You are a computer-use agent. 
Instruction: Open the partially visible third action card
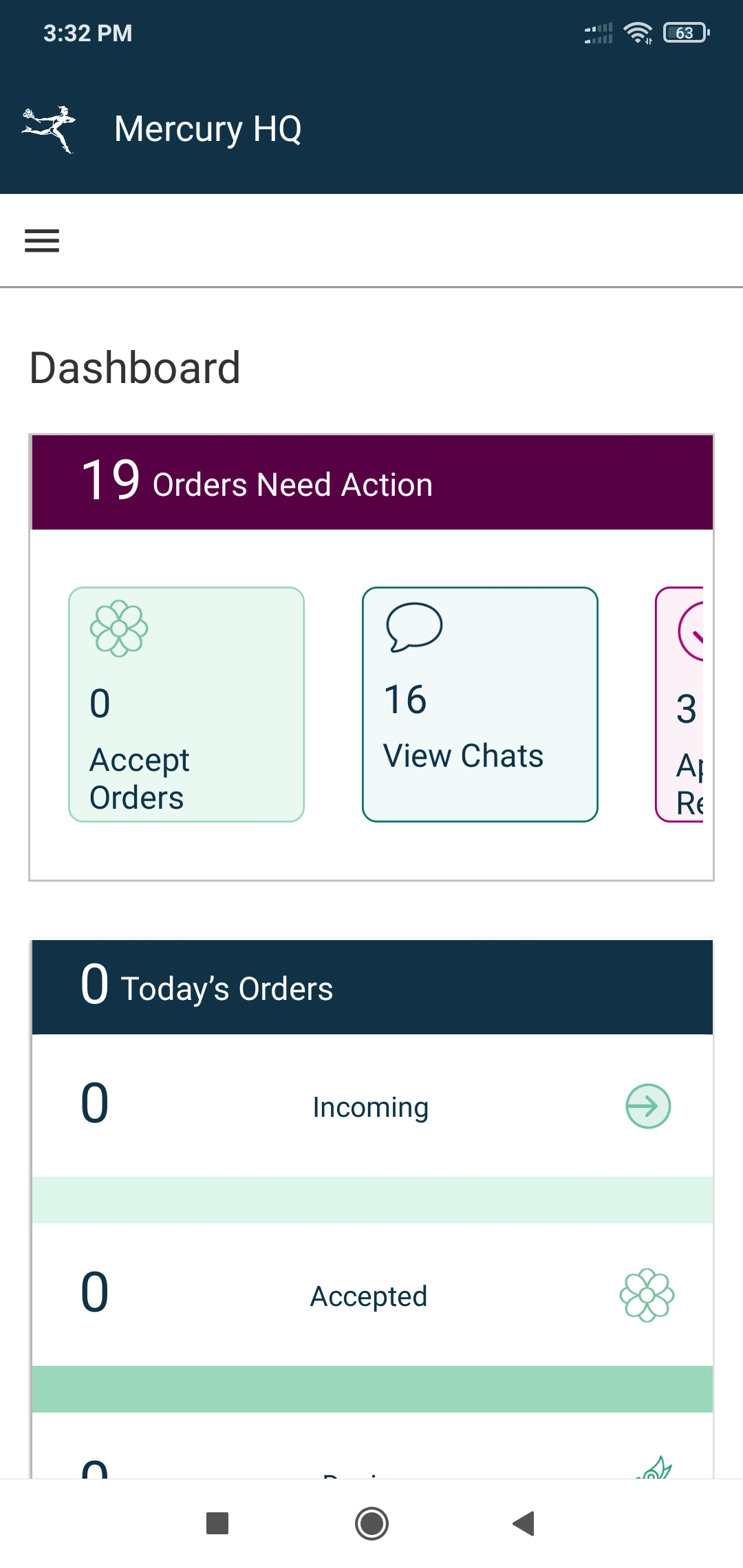coord(680,704)
